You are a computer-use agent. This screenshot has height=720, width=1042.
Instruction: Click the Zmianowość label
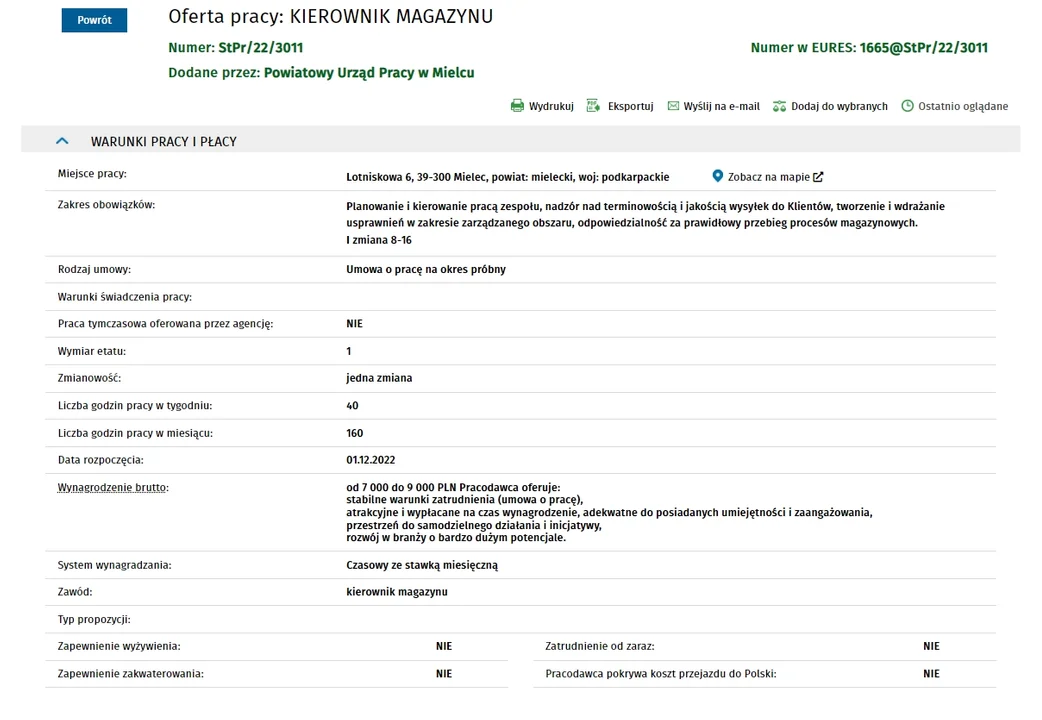[x=90, y=378]
